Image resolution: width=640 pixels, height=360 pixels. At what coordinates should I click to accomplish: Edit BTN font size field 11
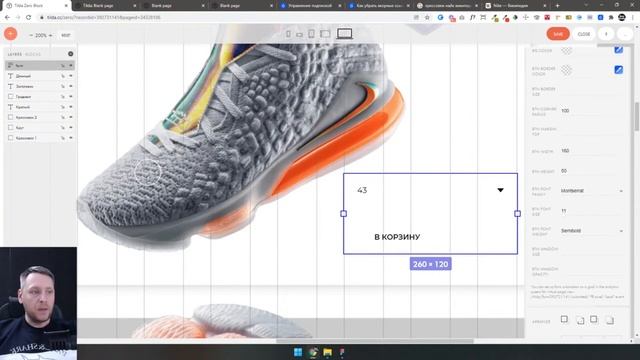pos(592,211)
